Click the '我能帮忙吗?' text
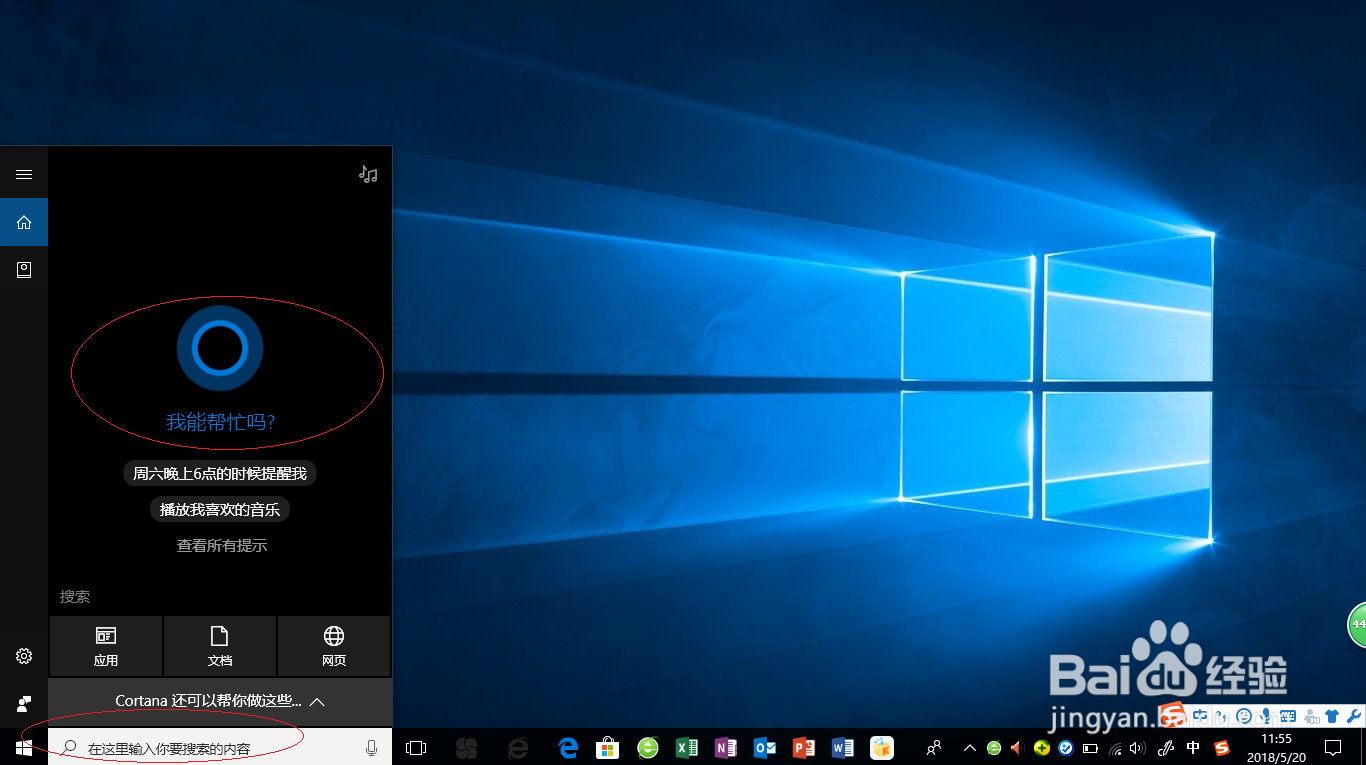The image size is (1366, 765). 220,423
